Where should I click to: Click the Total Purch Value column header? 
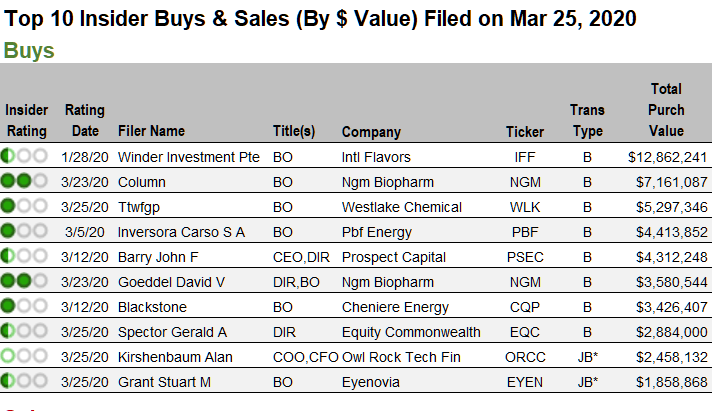(666, 110)
